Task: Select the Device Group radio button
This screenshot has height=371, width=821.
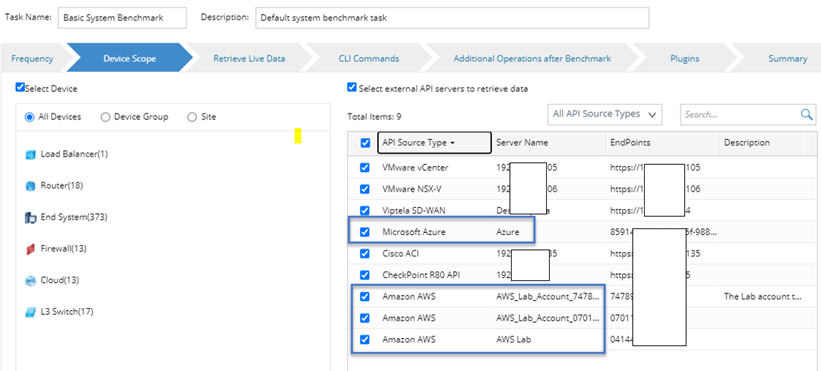Action: click(105, 117)
